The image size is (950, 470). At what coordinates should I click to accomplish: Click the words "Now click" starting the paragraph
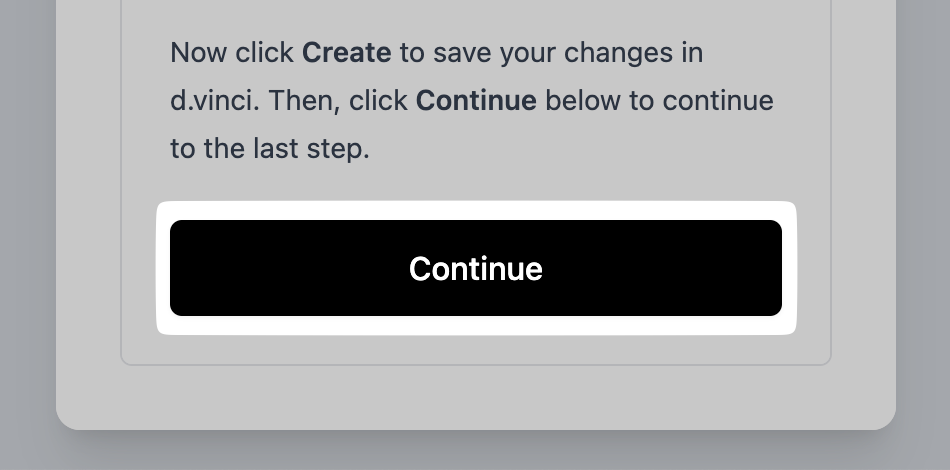(x=232, y=52)
